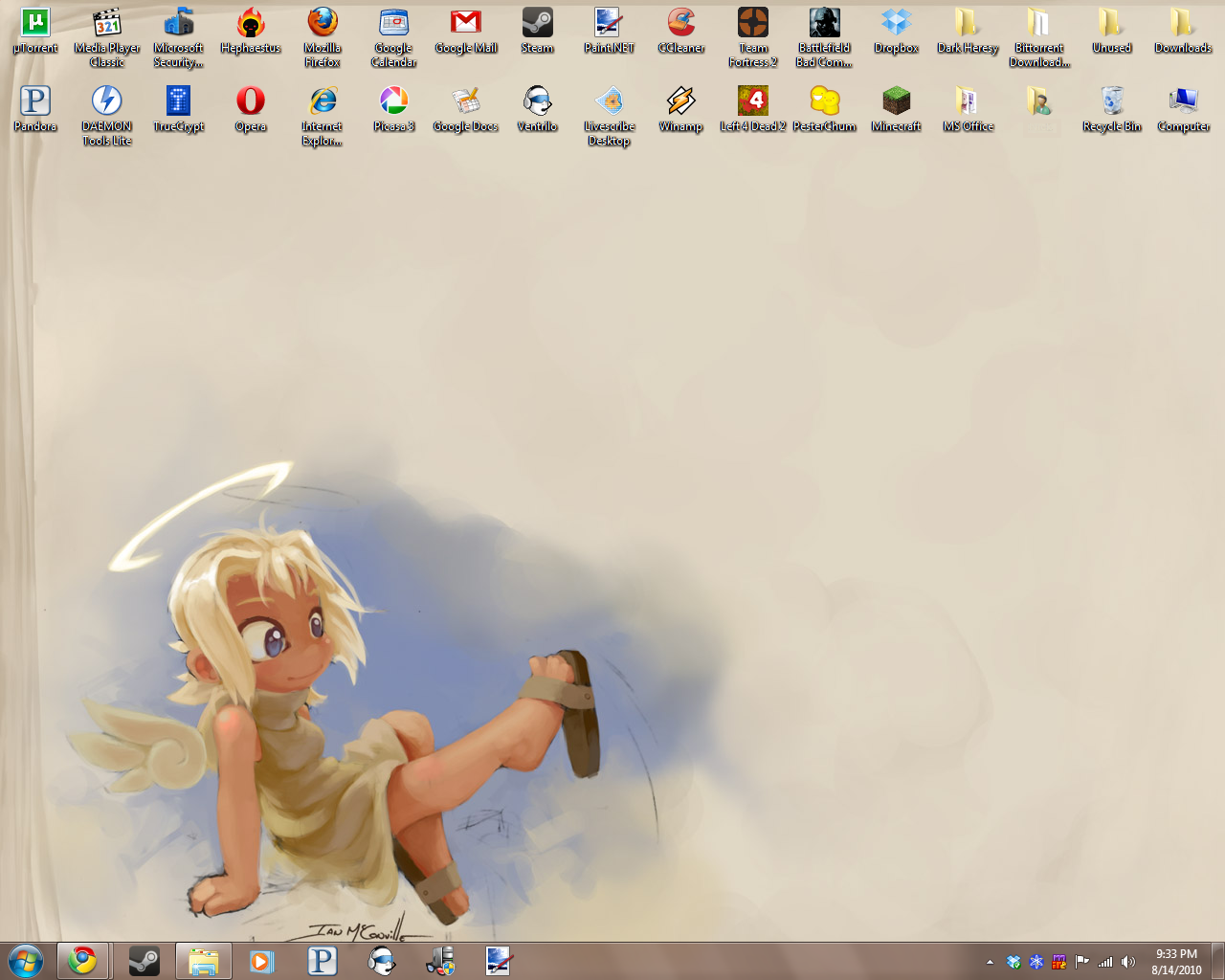
Task: Select the Winamp desktop icon
Action: [x=680, y=101]
